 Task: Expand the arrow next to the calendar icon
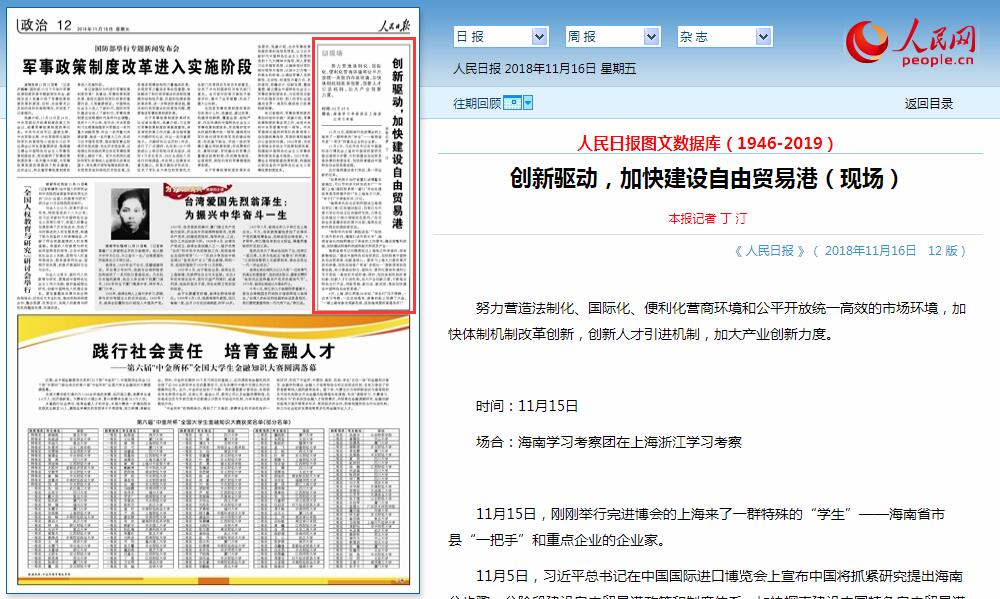pos(528,103)
